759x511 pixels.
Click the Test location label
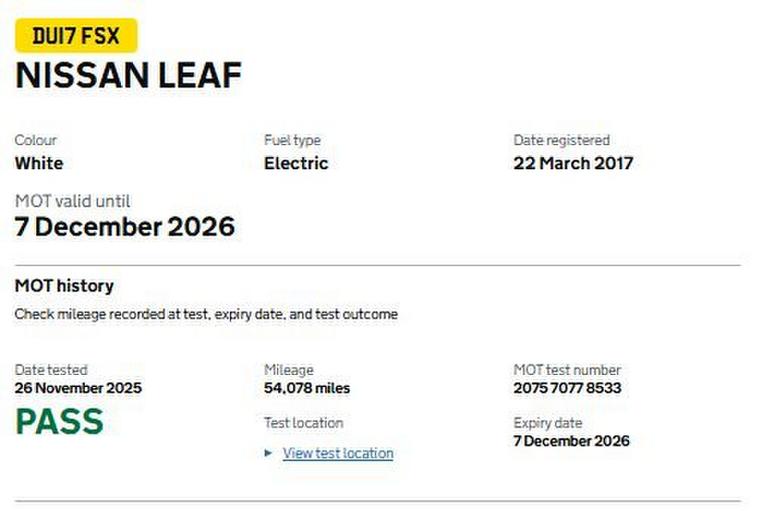coord(303,423)
